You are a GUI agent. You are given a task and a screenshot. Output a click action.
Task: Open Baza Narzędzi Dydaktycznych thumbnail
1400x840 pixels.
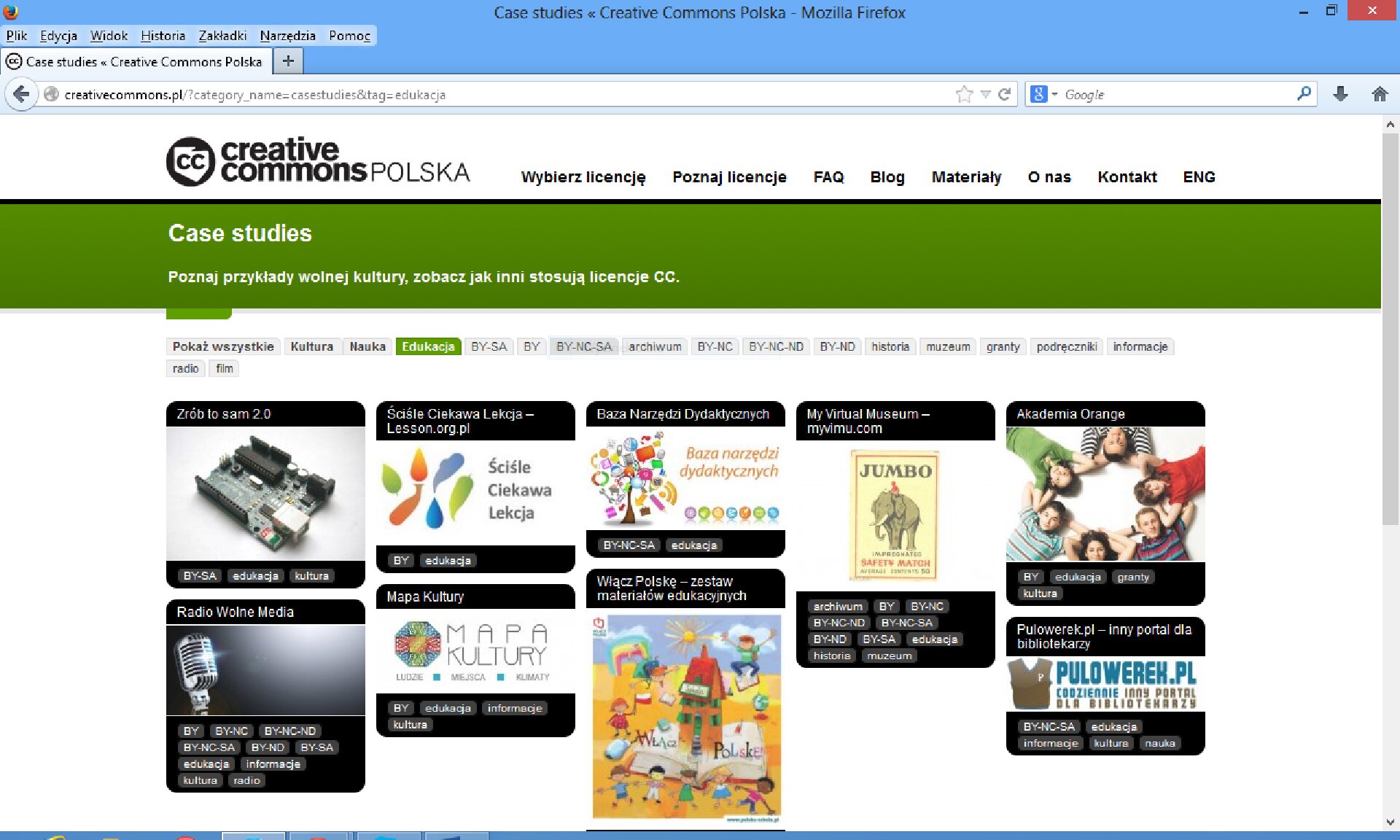click(685, 478)
